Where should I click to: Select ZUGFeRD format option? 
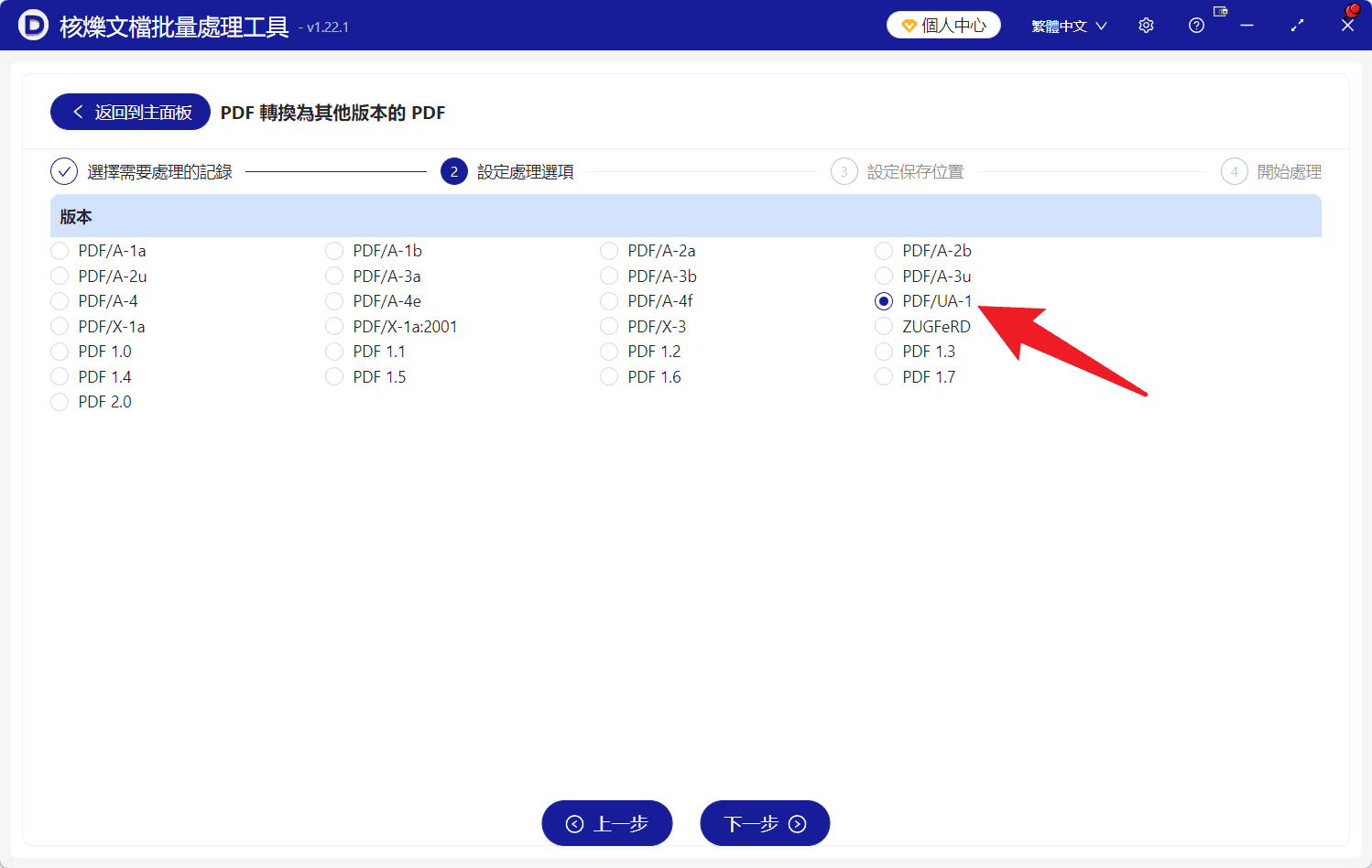(x=884, y=326)
